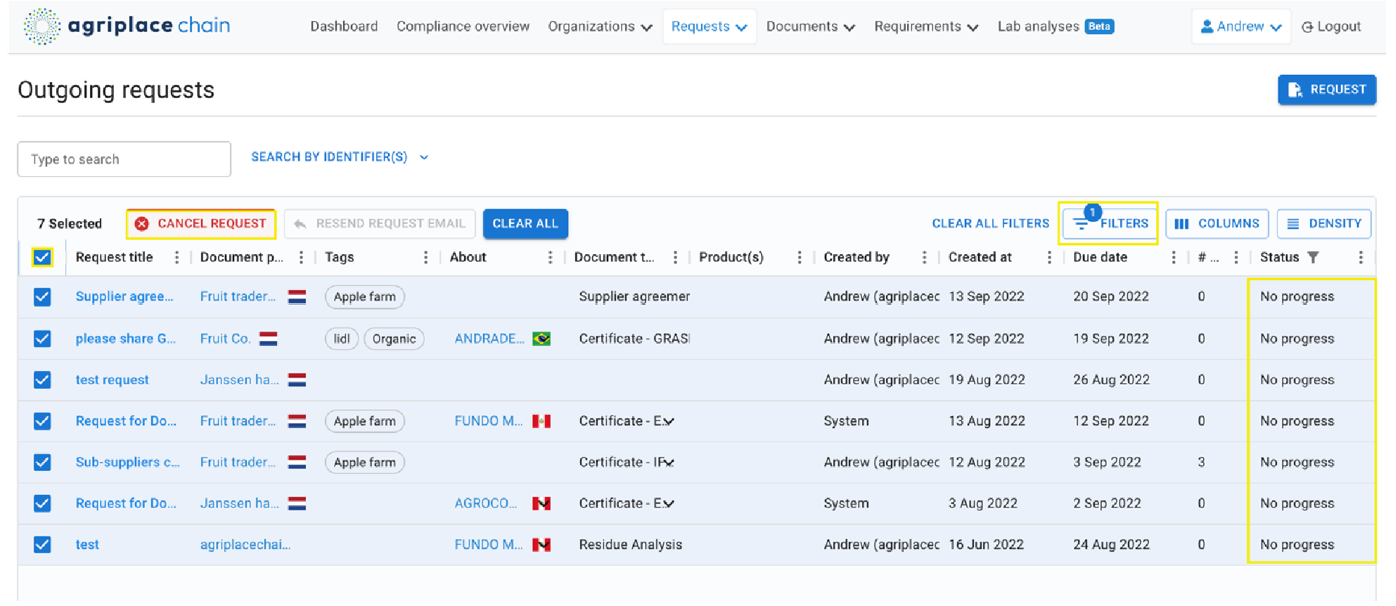1396x606 pixels.
Task: Expand Search by Identifier(s) options
Action: (x=340, y=157)
